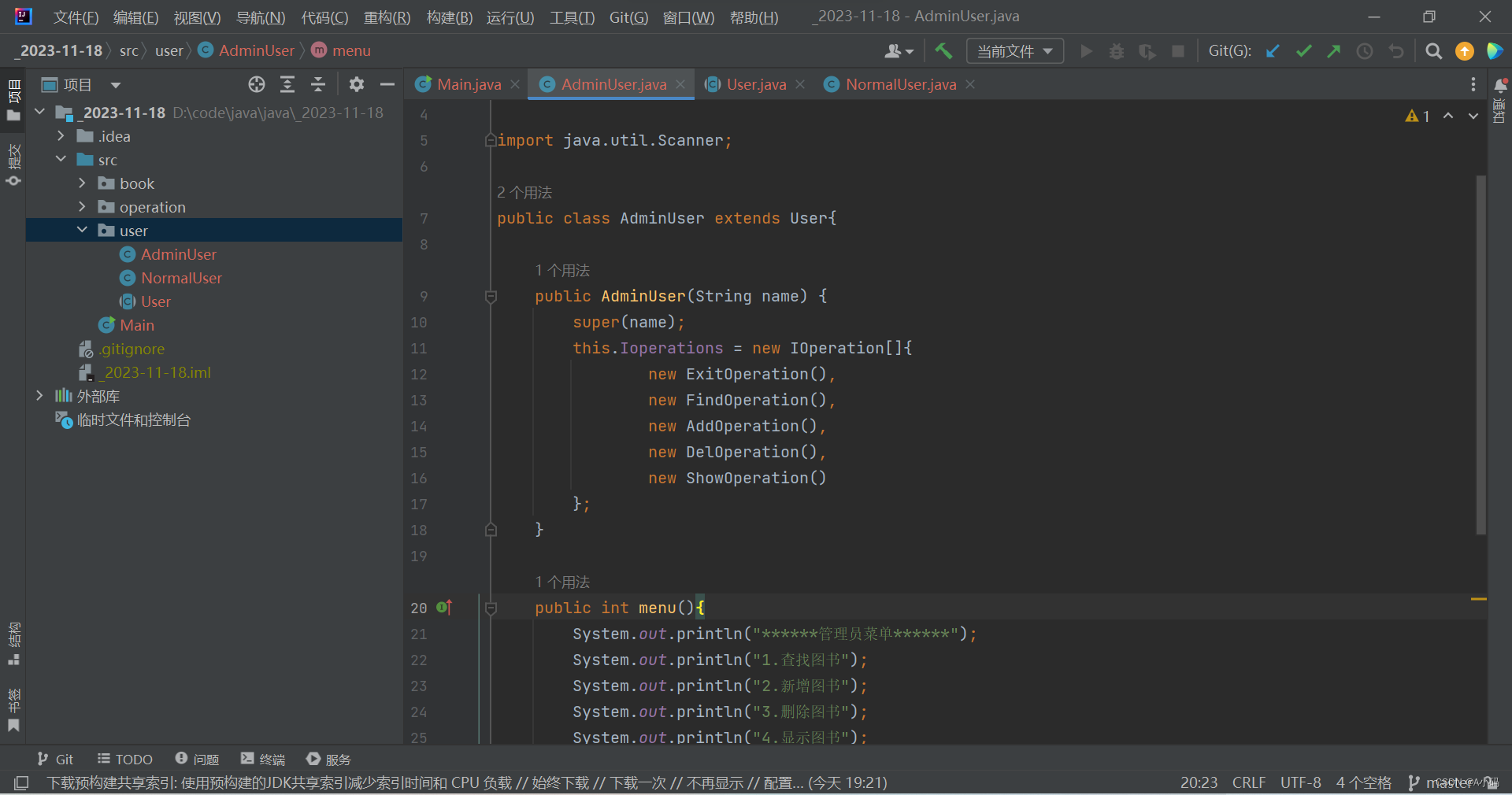The image size is (1512, 795).
Task: Toggle the Structure tool window sidebar button
Action: [13, 644]
